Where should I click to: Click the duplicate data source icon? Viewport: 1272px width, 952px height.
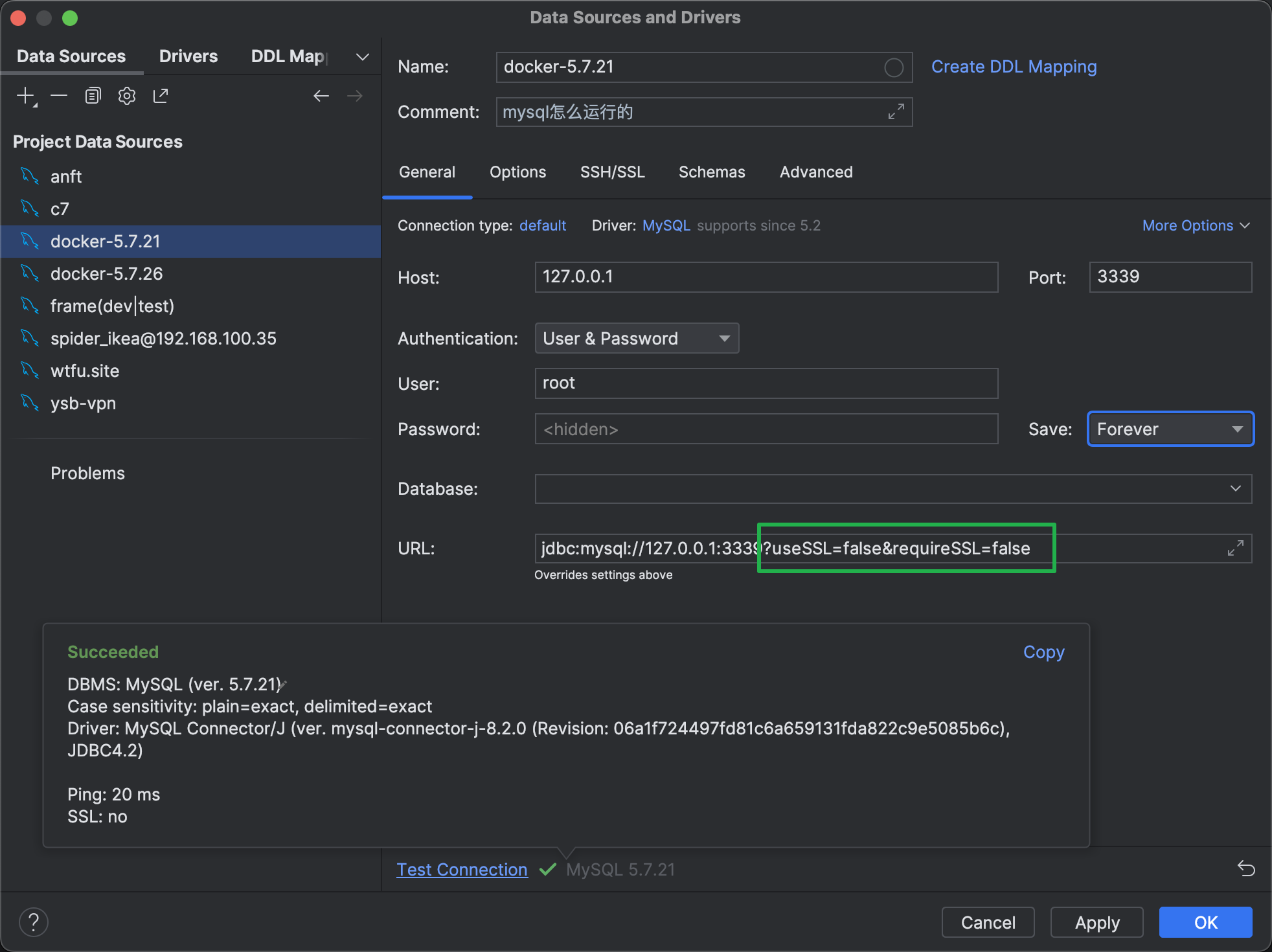[93, 96]
